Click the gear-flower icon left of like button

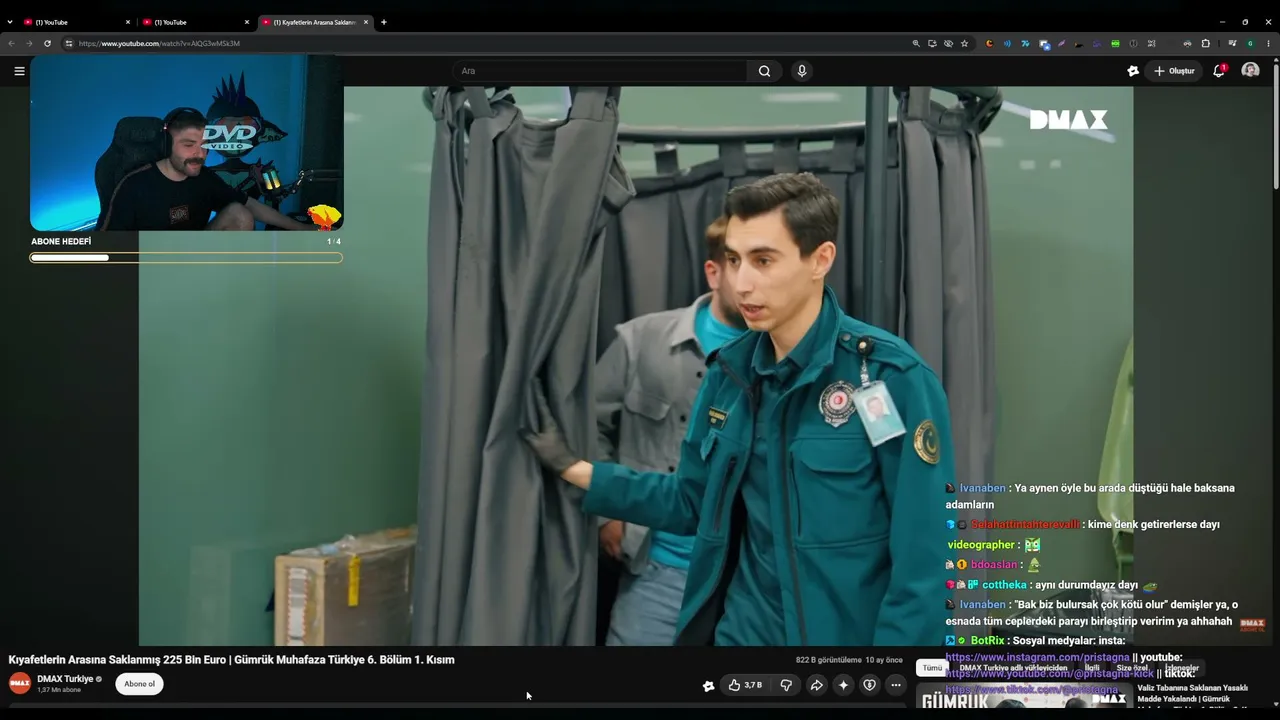point(709,685)
